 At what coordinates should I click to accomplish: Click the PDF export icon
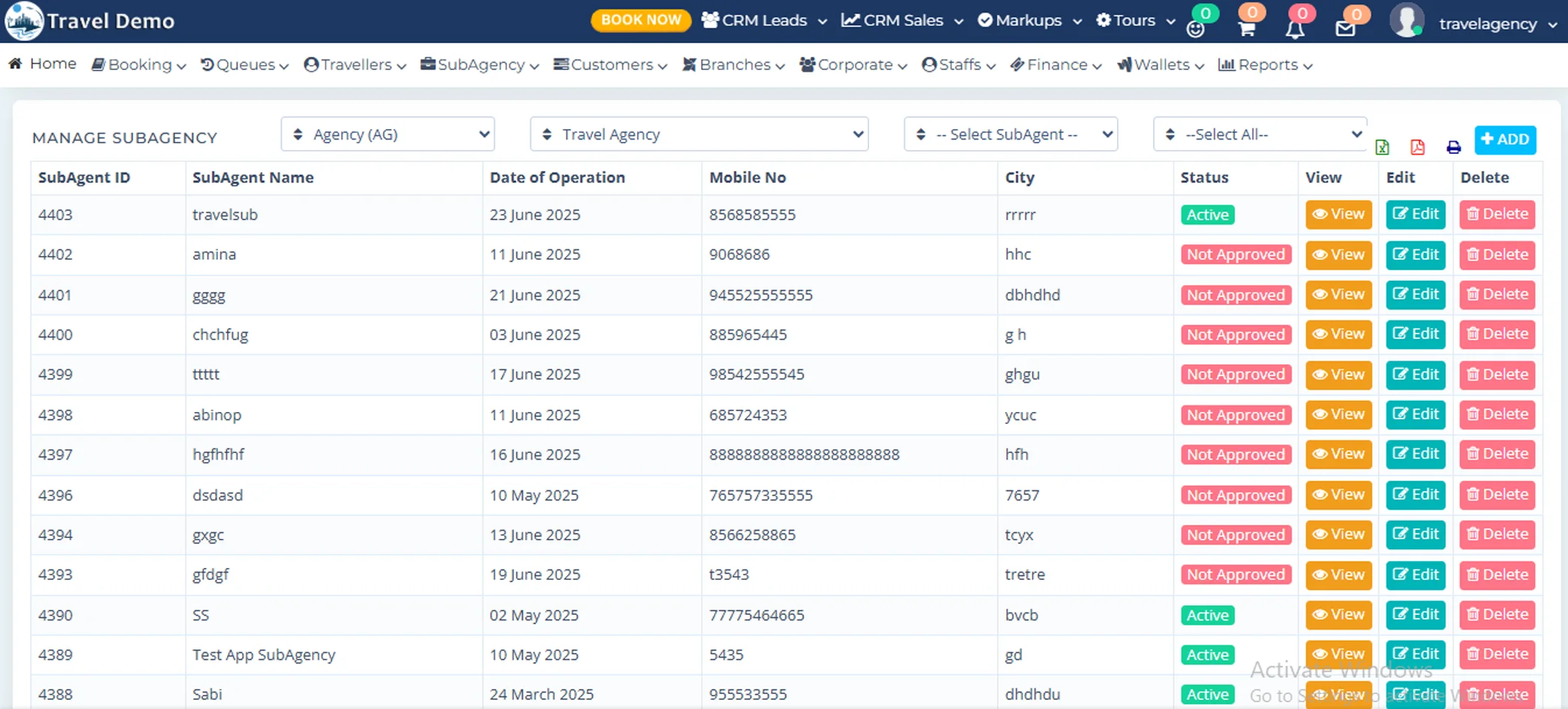1417,147
